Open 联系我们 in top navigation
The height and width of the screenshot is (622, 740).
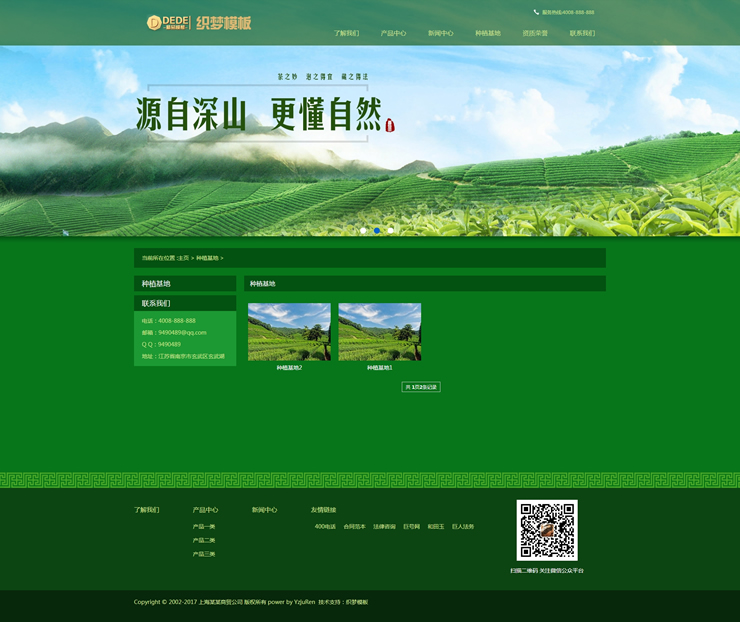coord(582,33)
